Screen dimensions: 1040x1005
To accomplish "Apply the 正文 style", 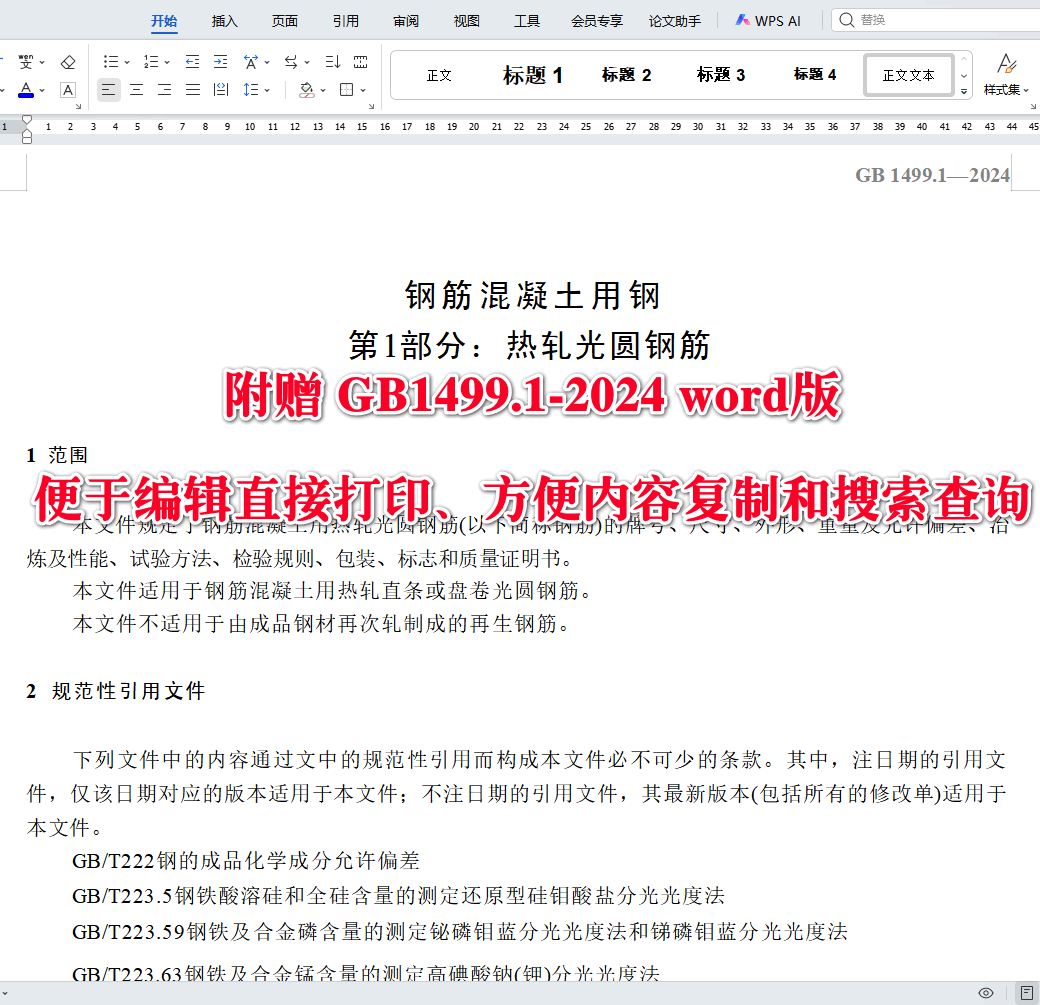I will (438, 76).
